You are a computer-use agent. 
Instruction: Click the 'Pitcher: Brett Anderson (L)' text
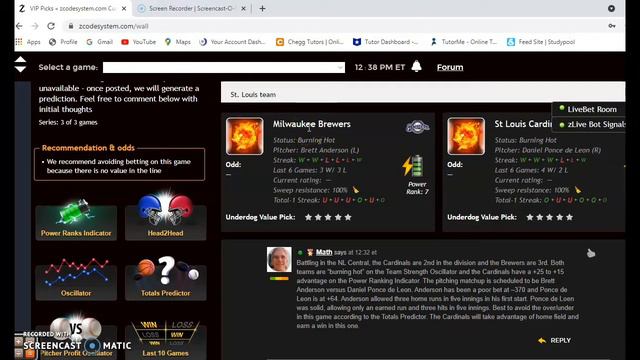coord(316,150)
